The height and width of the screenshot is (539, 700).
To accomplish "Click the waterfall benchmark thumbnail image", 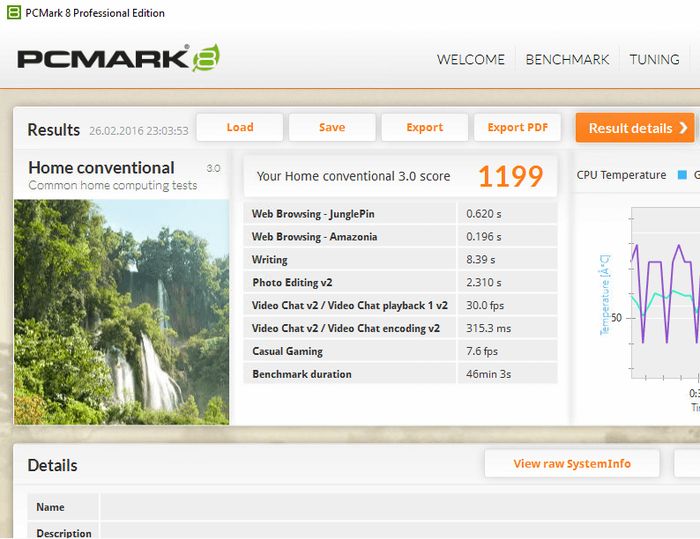I will click(x=121, y=312).
